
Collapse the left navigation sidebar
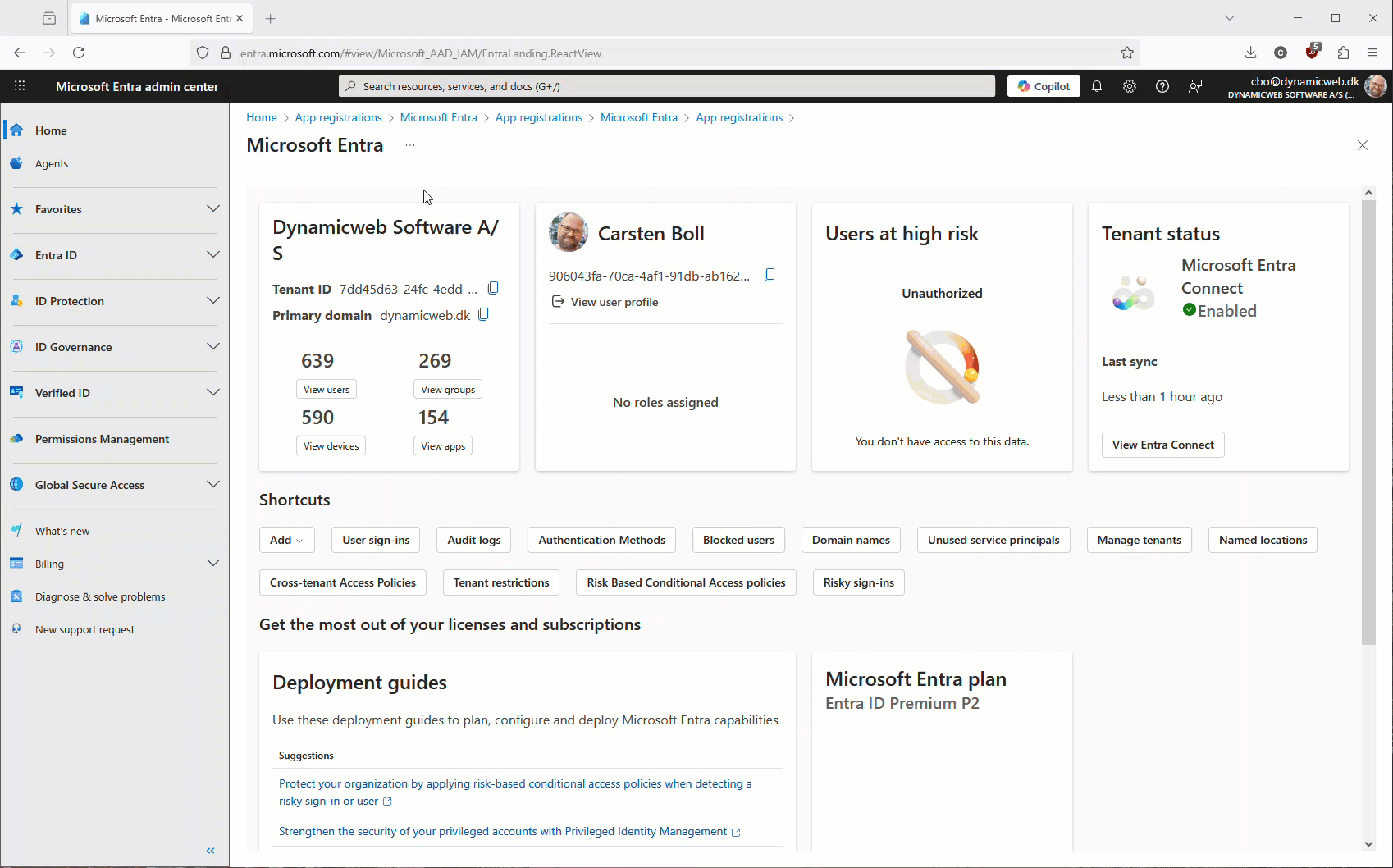(211, 851)
